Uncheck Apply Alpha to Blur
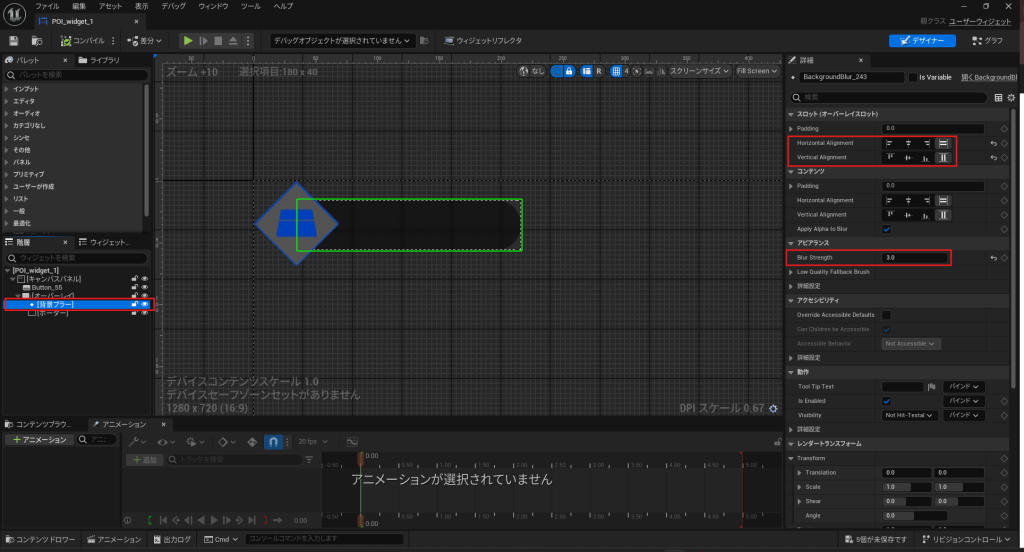 (887, 229)
